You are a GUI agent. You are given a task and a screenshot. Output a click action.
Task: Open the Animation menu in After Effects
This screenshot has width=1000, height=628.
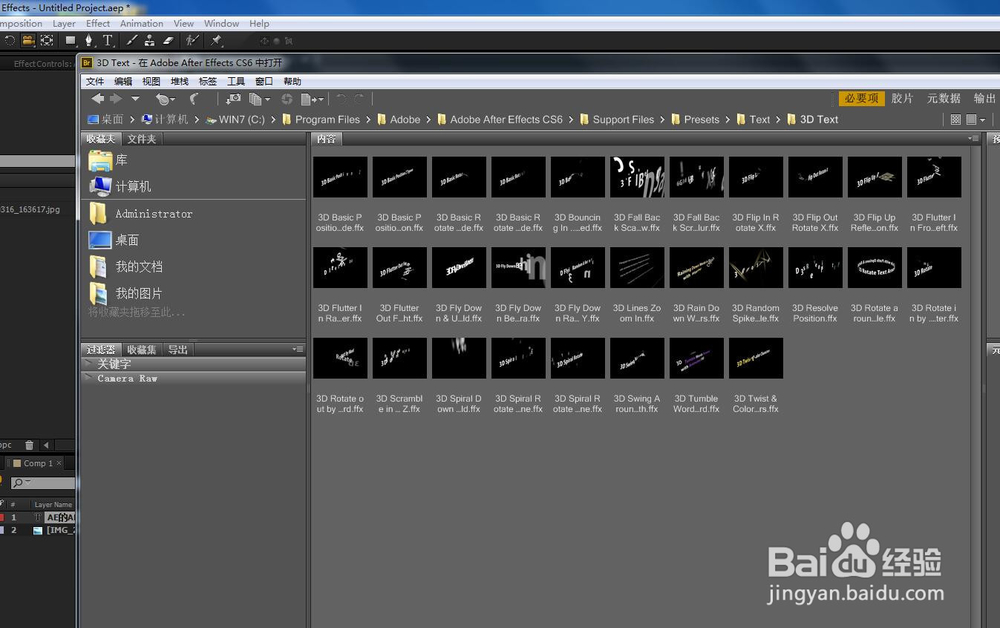click(142, 24)
